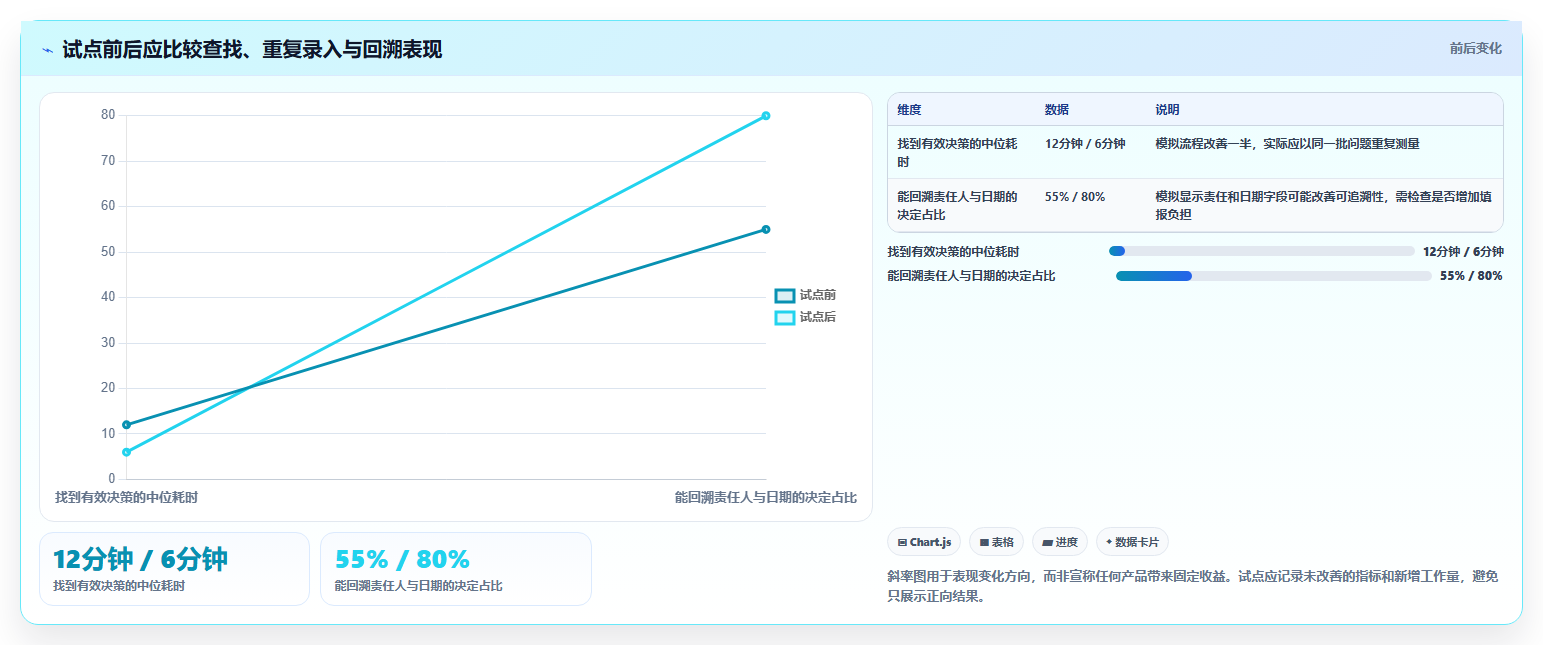Click the 数据卡片 tag chip

[1132, 542]
